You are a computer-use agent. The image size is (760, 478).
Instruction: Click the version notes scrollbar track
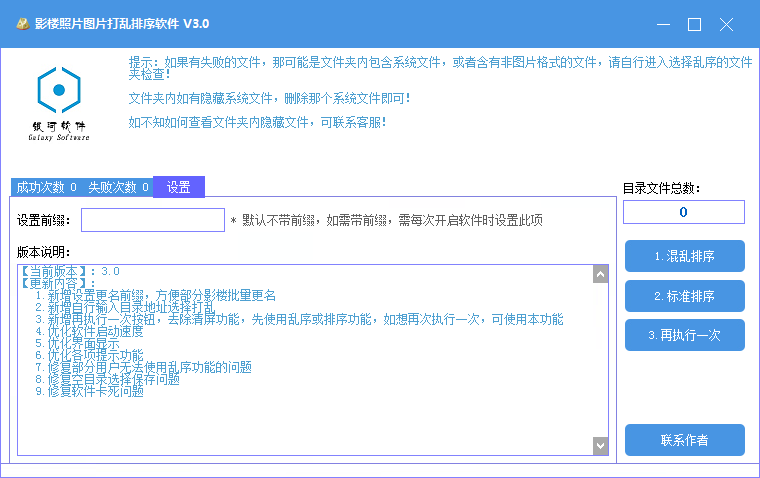[600, 360]
